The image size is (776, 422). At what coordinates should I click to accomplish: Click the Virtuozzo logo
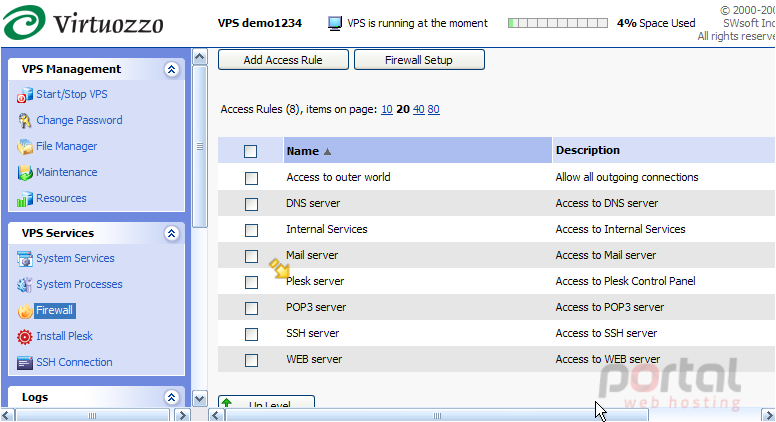pos(83,23)
